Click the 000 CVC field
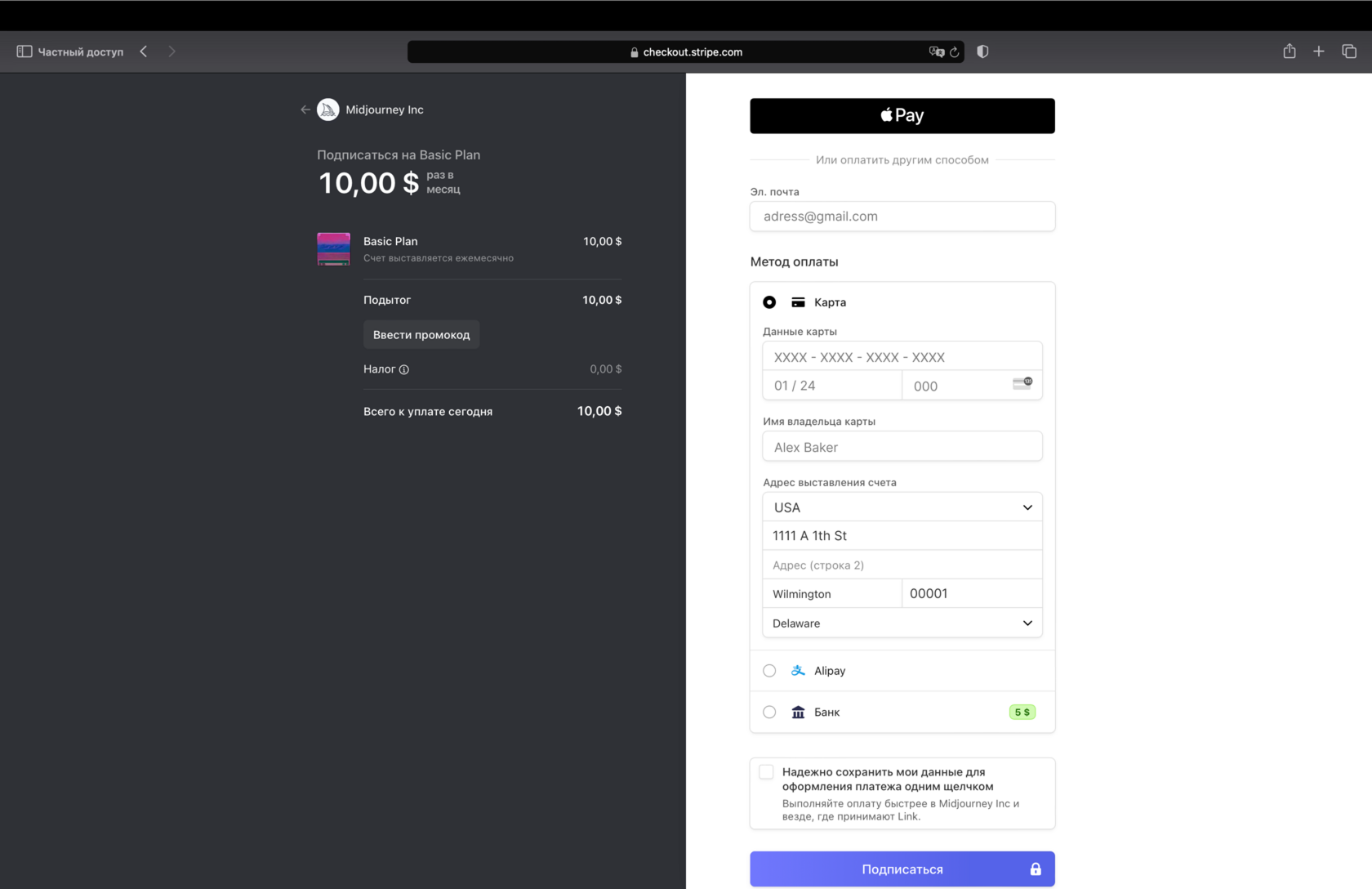Screen dimensions: 1372x889 pyautogui.click(x=973, y=386)
